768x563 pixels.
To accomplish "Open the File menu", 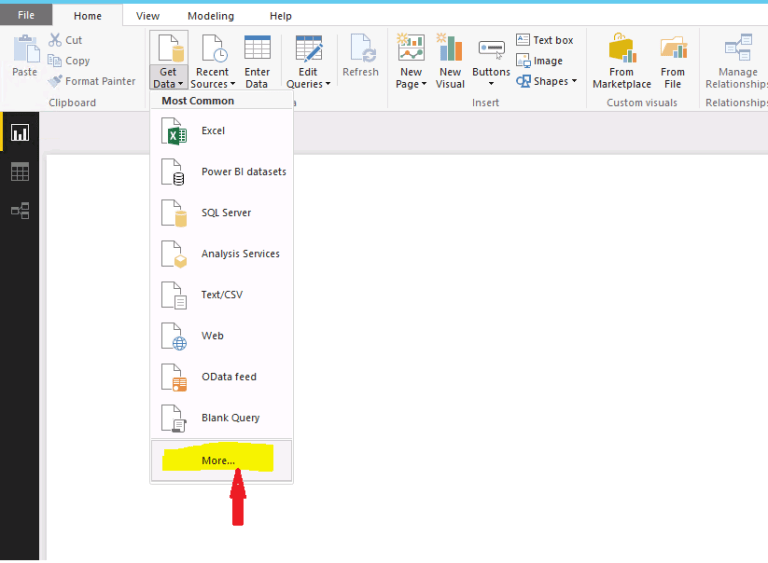I will click(26, 15).
